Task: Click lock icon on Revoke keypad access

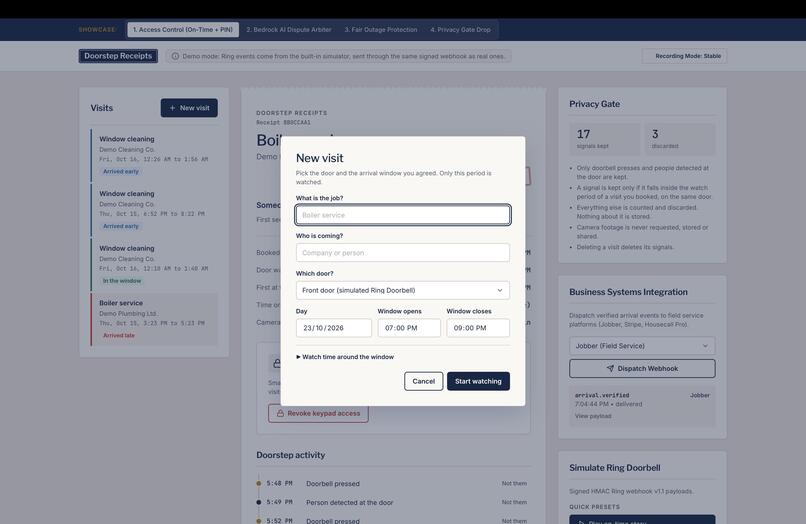Action: tap(280, 413)
